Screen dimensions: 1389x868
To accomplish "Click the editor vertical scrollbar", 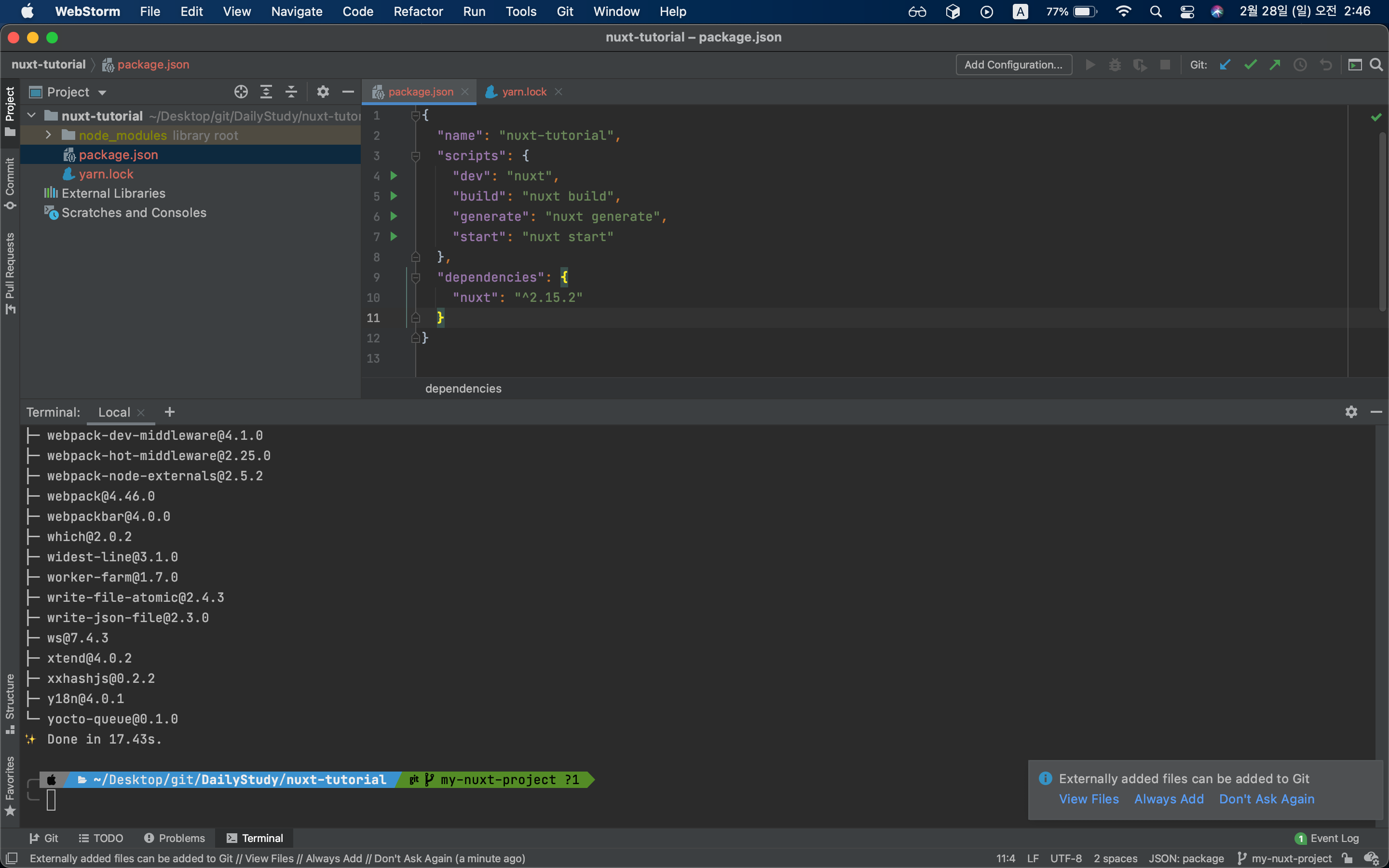I will coord(1382,221).
